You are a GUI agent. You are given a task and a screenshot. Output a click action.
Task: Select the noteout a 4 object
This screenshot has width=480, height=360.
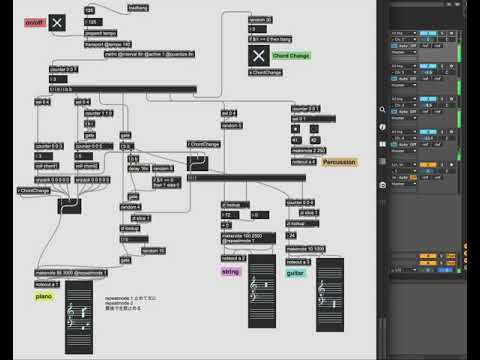[303, 162]
